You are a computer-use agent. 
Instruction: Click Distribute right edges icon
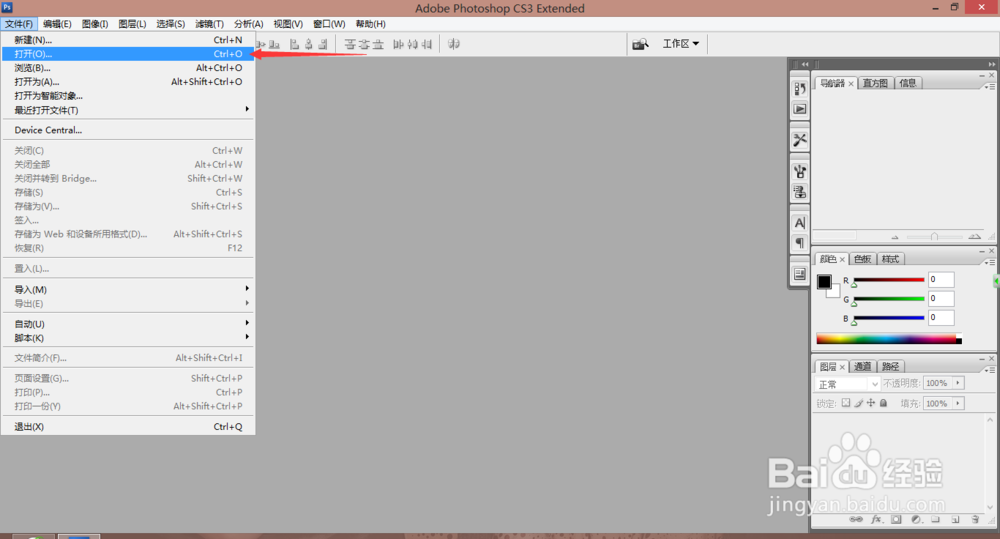[427, 44]
